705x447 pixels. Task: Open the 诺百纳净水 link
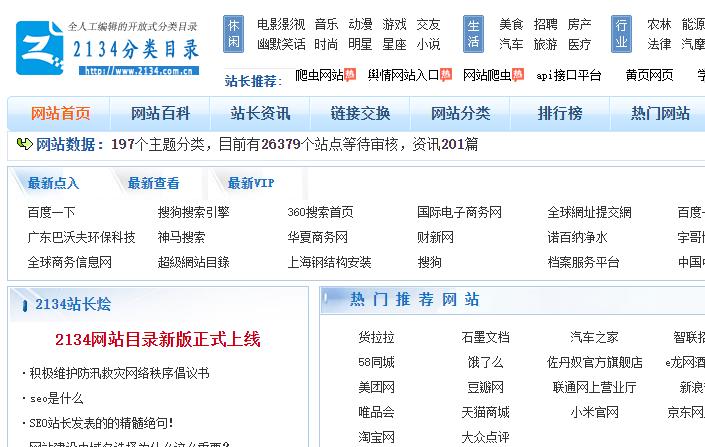point(577,237)
